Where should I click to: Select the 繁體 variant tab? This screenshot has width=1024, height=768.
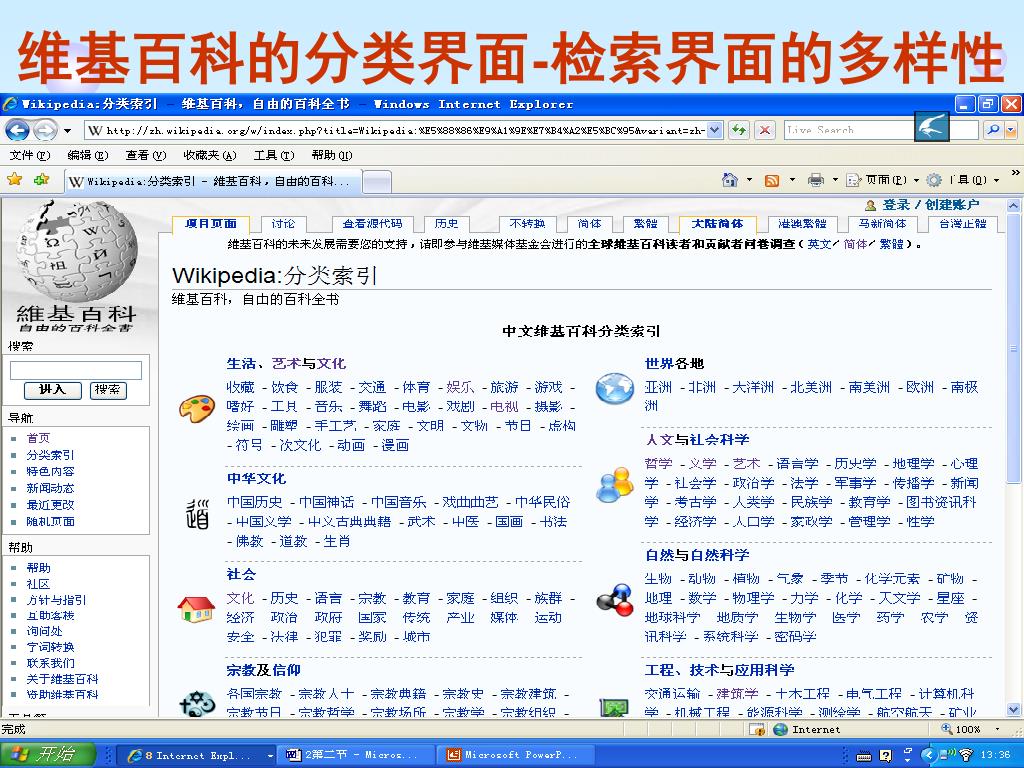tap(645, 224)
